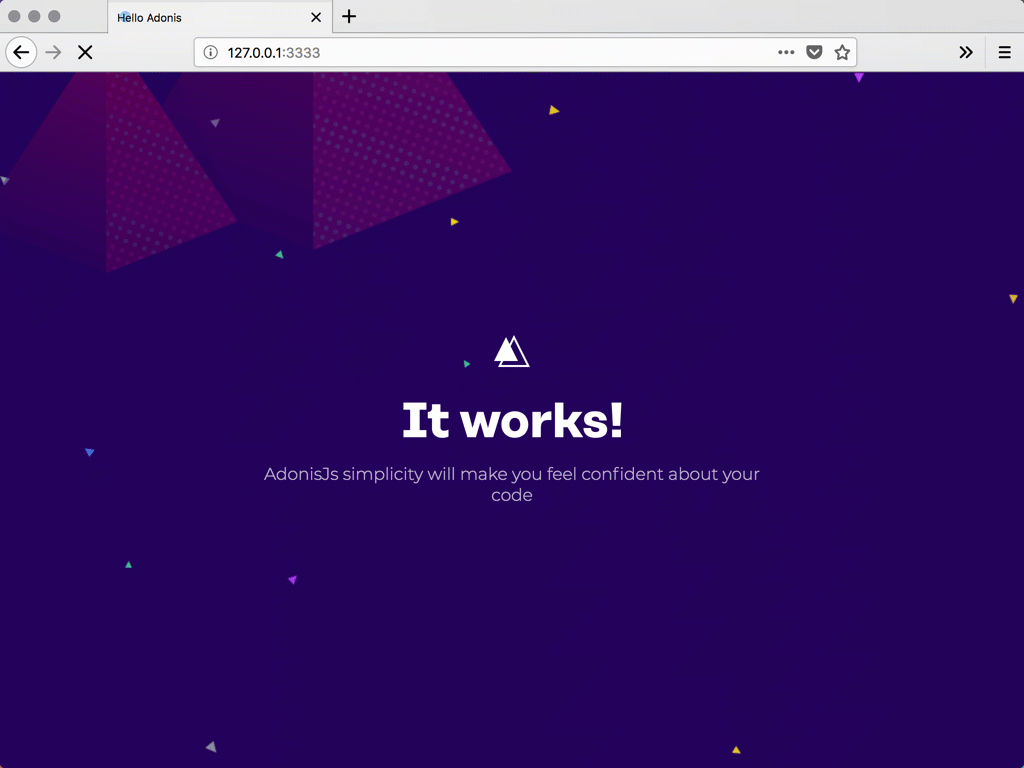Click the forward navigation arrow
The height and width of the screenshot is (768, 1024).
54,52
